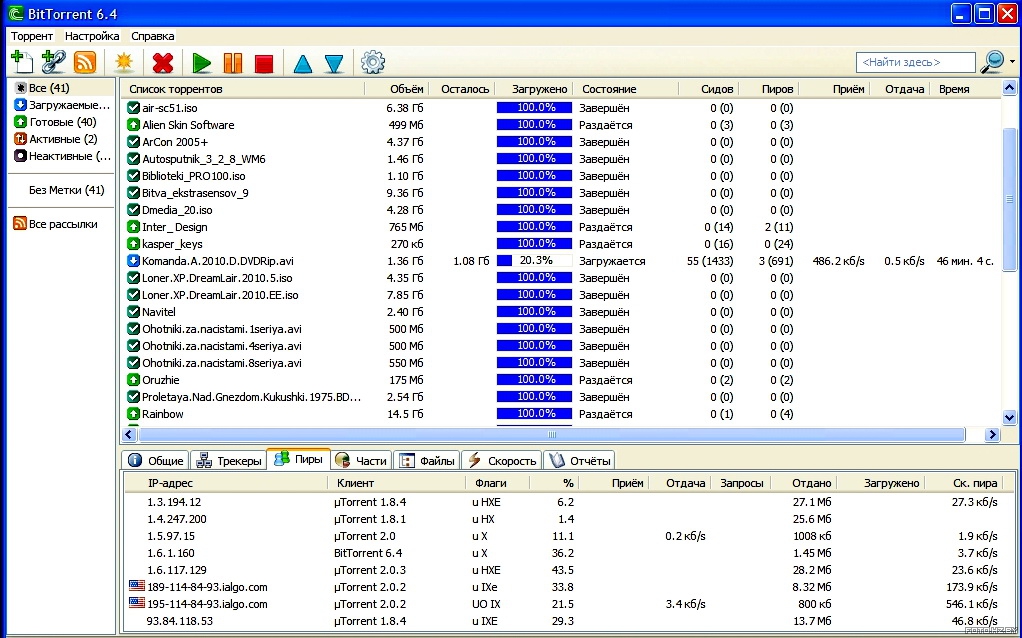Viewport: 1022px width, 638px height.
Task: Click the red Stop torrent button
Action: click(x=264, y=63)
